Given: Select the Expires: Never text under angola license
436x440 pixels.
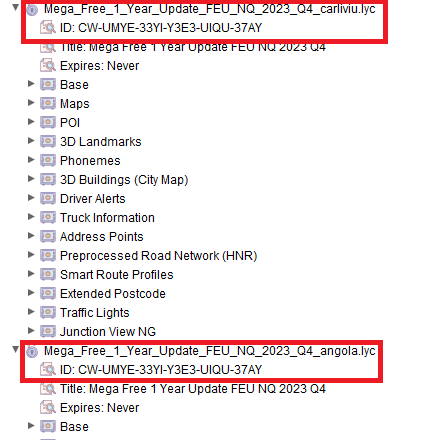Looking at the screenshot, I should 99,408.
